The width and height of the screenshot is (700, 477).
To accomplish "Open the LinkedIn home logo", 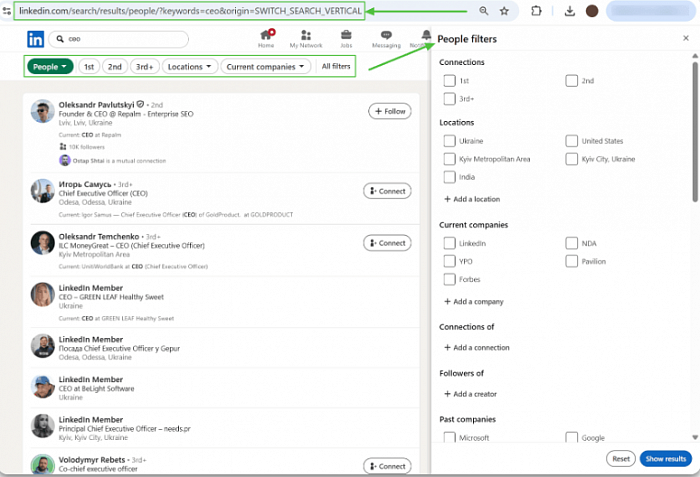I will point(36,39).
